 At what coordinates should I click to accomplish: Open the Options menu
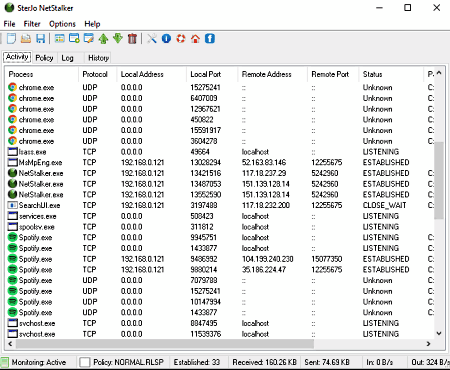pyautogui.click(x=62, y=24)
